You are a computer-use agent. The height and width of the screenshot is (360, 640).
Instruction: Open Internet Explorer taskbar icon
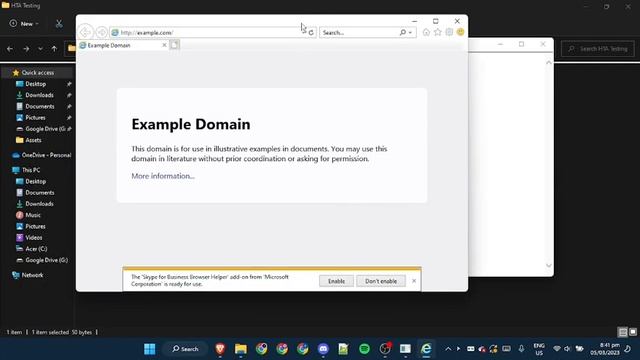(x=426, y=349)
